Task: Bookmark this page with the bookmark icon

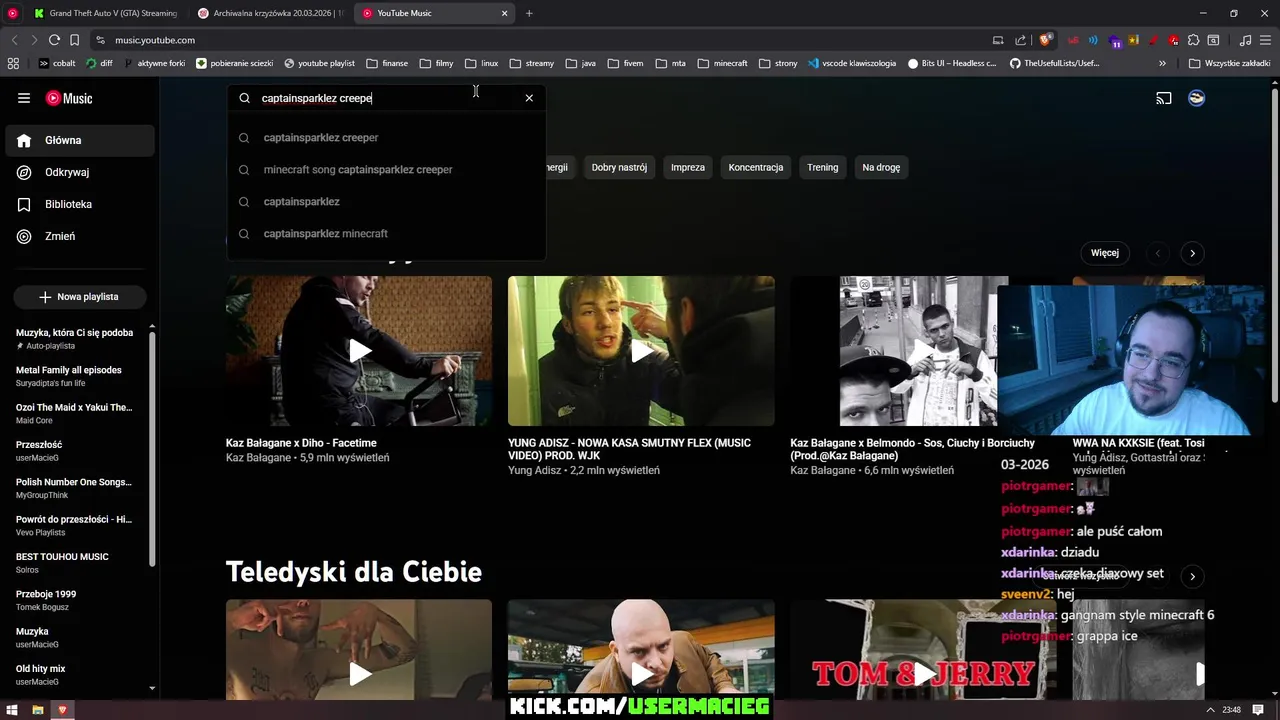Action: pos(74,40)
